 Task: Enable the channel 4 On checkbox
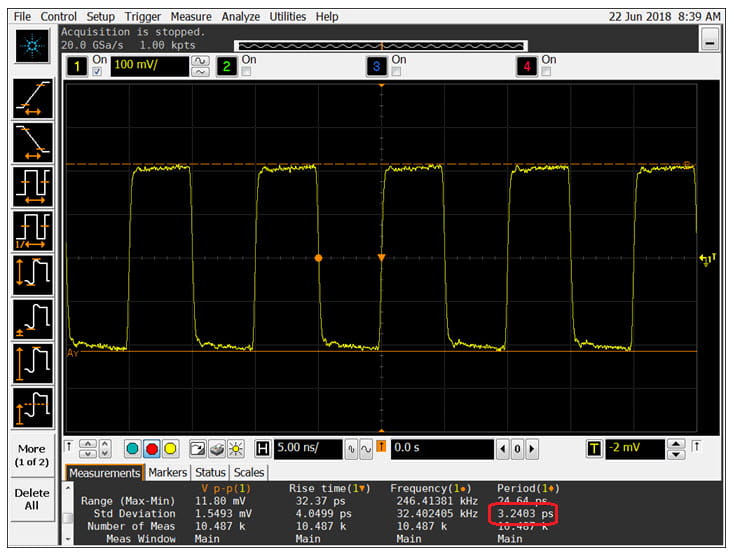click(x=547, y=72)
